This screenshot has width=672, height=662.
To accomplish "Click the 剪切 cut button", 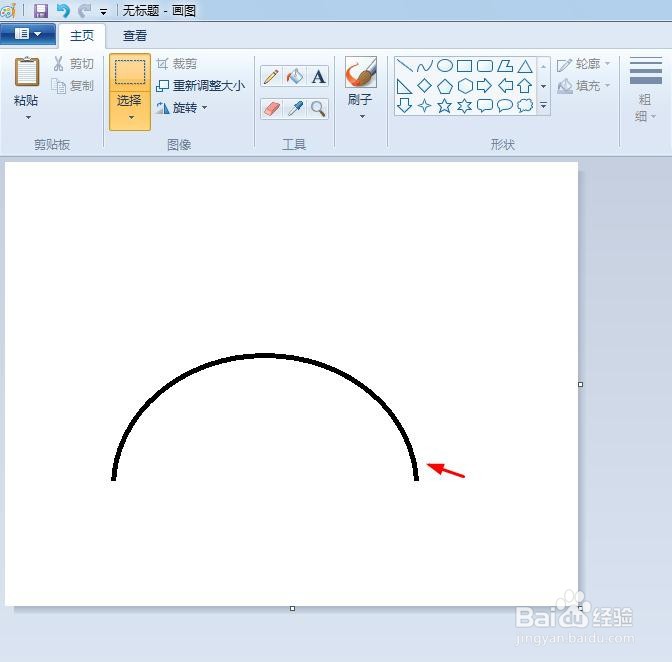I will point(73,64).
